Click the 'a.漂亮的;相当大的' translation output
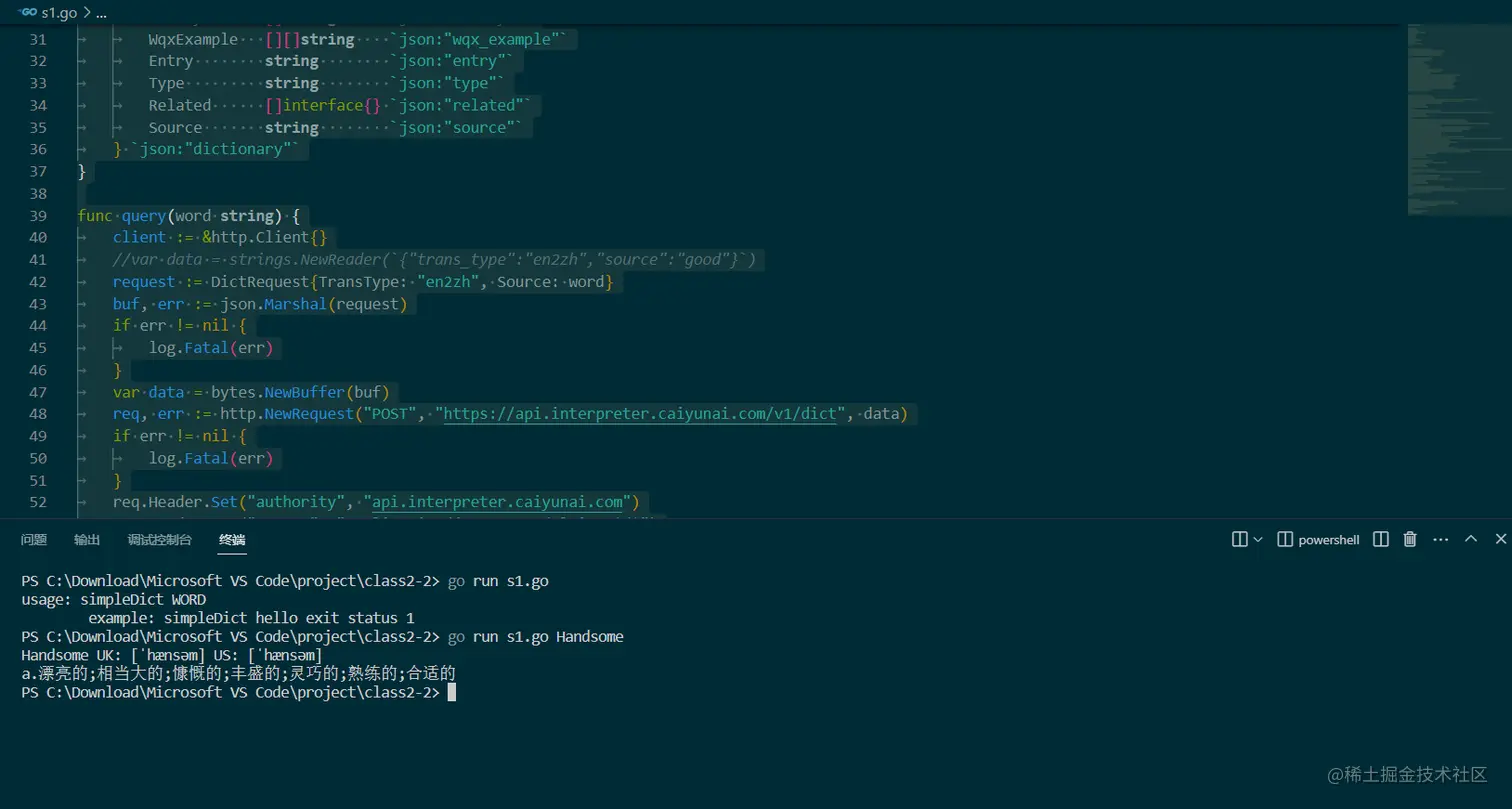Viewport: 1512px width, 809px height. (238, 673)
